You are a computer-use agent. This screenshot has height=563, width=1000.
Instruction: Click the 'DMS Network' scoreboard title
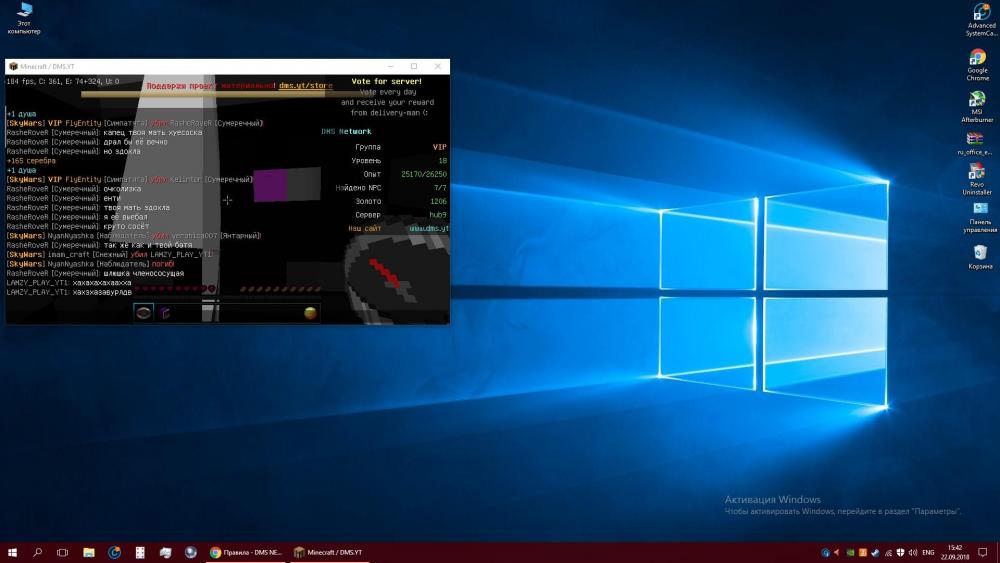(x=346, y=131)
